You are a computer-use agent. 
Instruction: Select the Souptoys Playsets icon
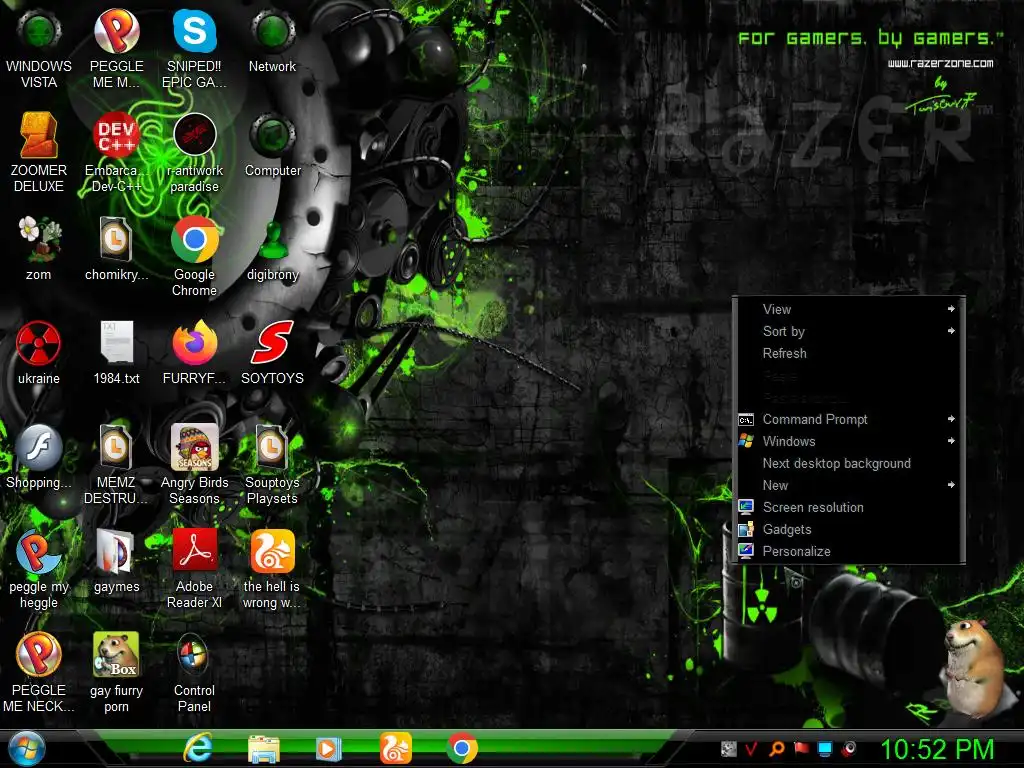(x=272, y=464)
